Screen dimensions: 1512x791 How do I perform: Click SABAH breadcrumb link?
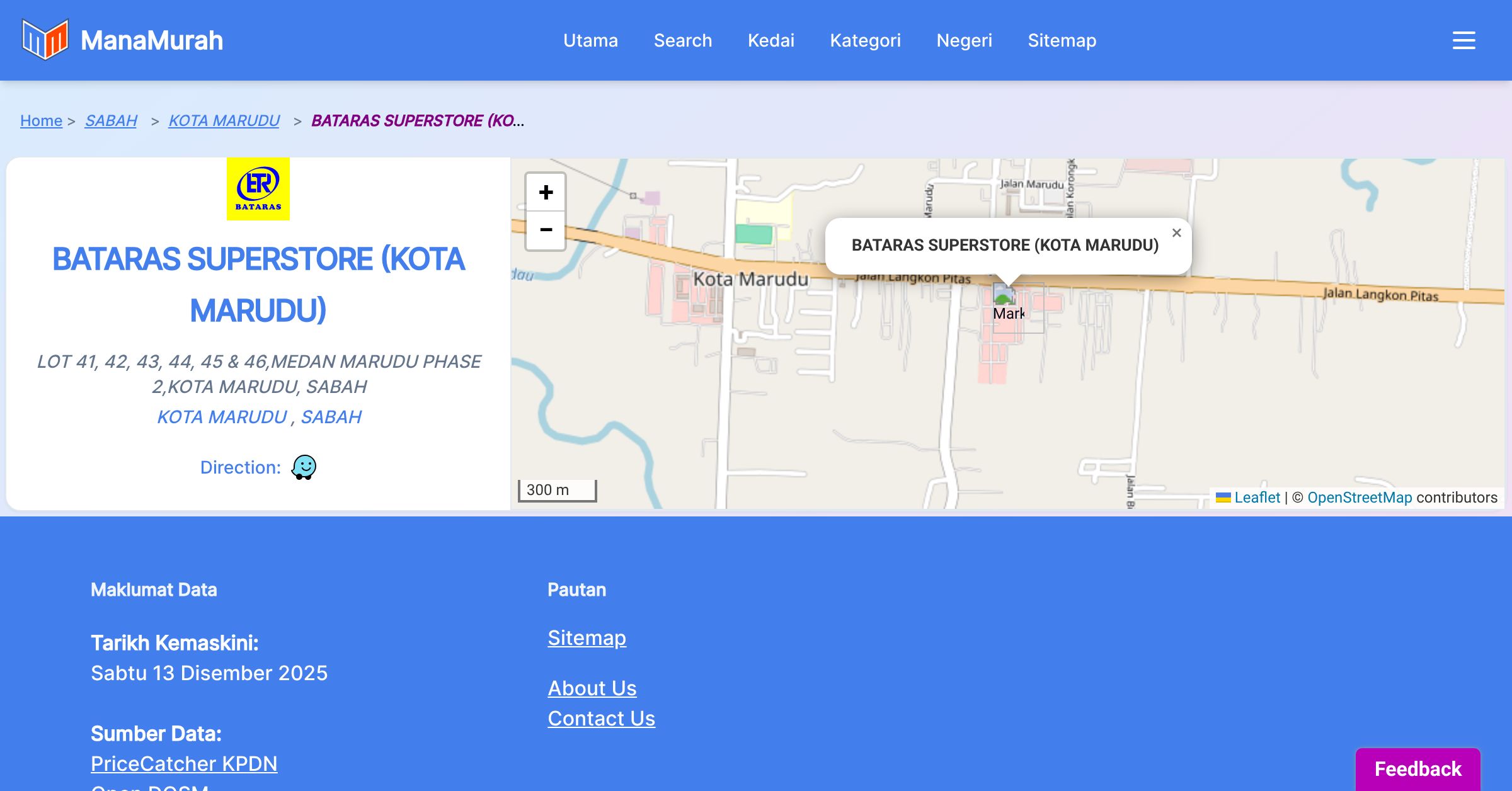[111, 120]
